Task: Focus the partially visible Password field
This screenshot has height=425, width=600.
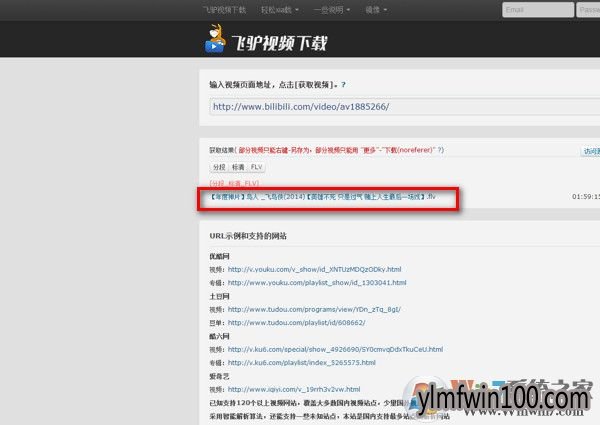Action: point(588,10)
